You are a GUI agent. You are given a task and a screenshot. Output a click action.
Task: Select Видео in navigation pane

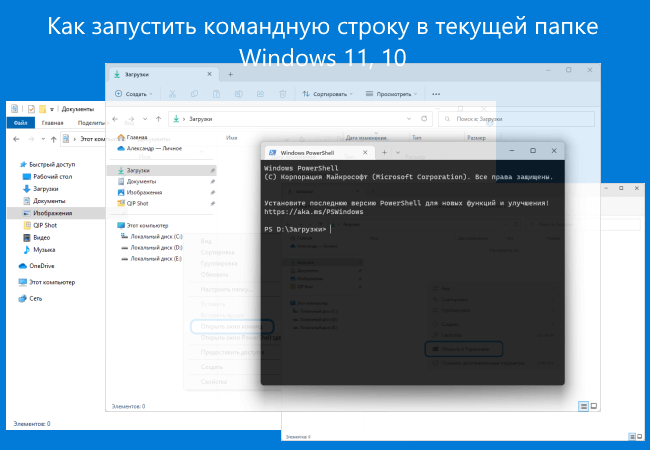click(41, 237)
